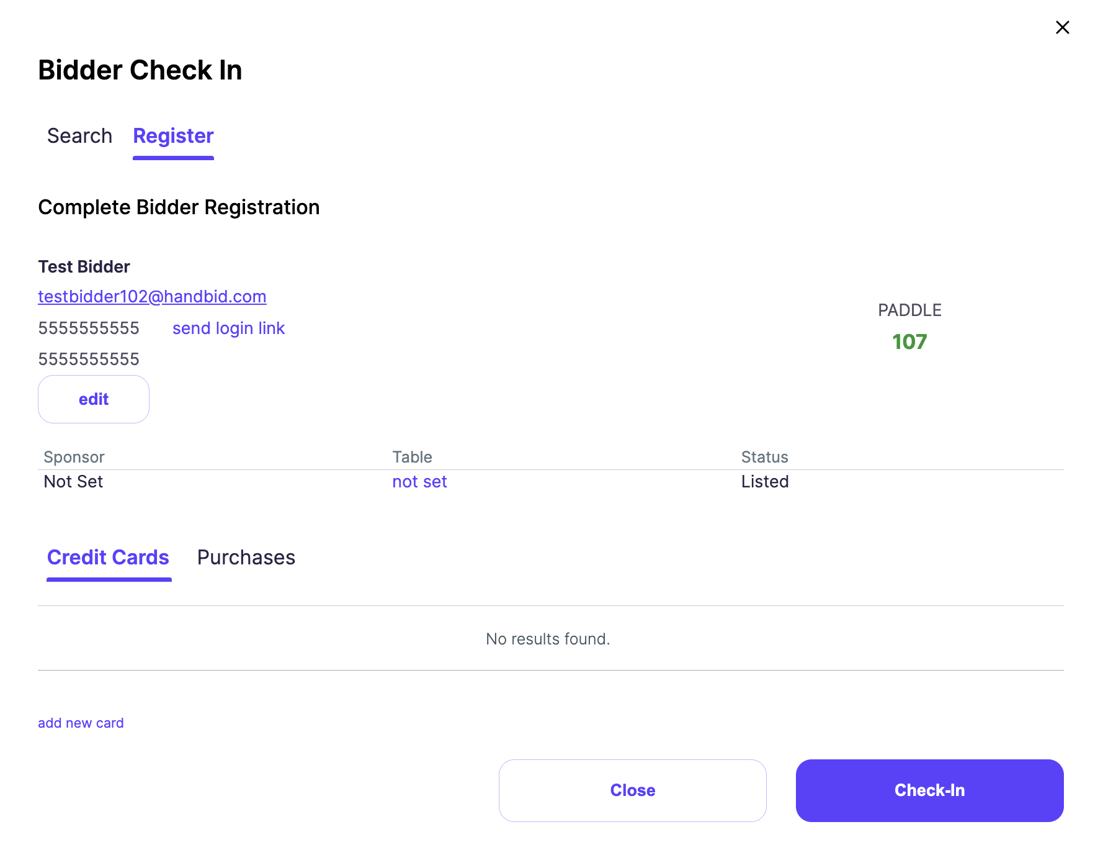Screen dimensions: 1103x868
Task: View the Purchases tab
Action: tap(245, 558)
